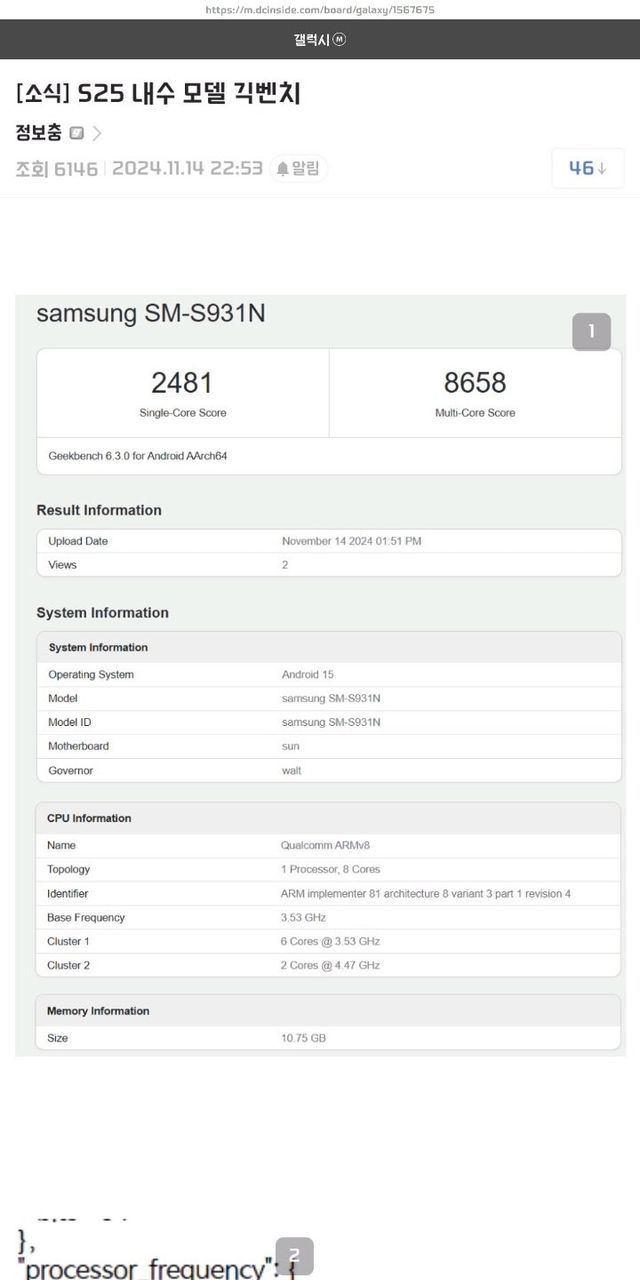
Task: Tap the Memory Information section header
Action: (98, 1011)
